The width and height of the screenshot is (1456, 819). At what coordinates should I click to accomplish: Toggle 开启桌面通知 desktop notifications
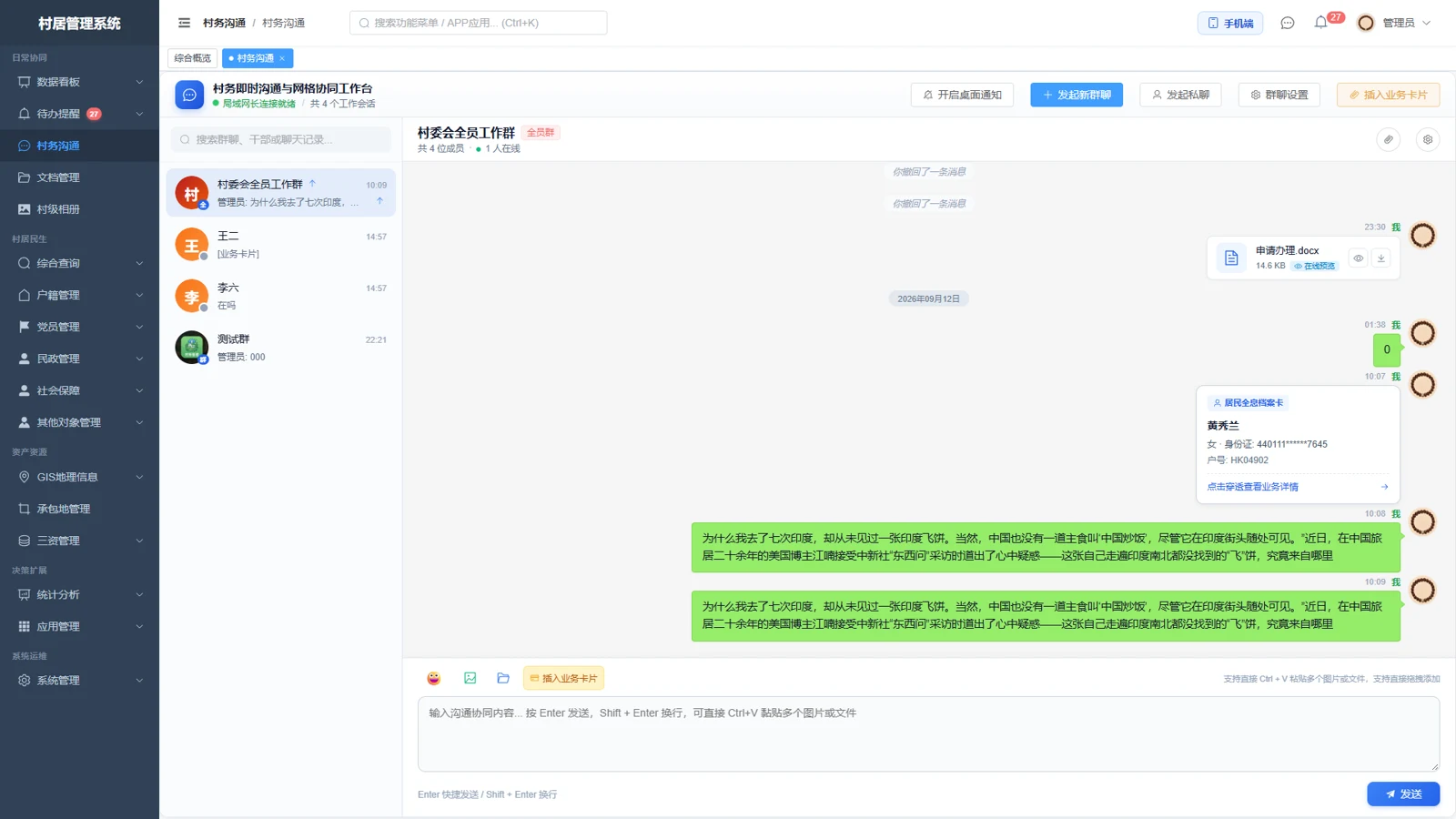(x=962, y=95)
